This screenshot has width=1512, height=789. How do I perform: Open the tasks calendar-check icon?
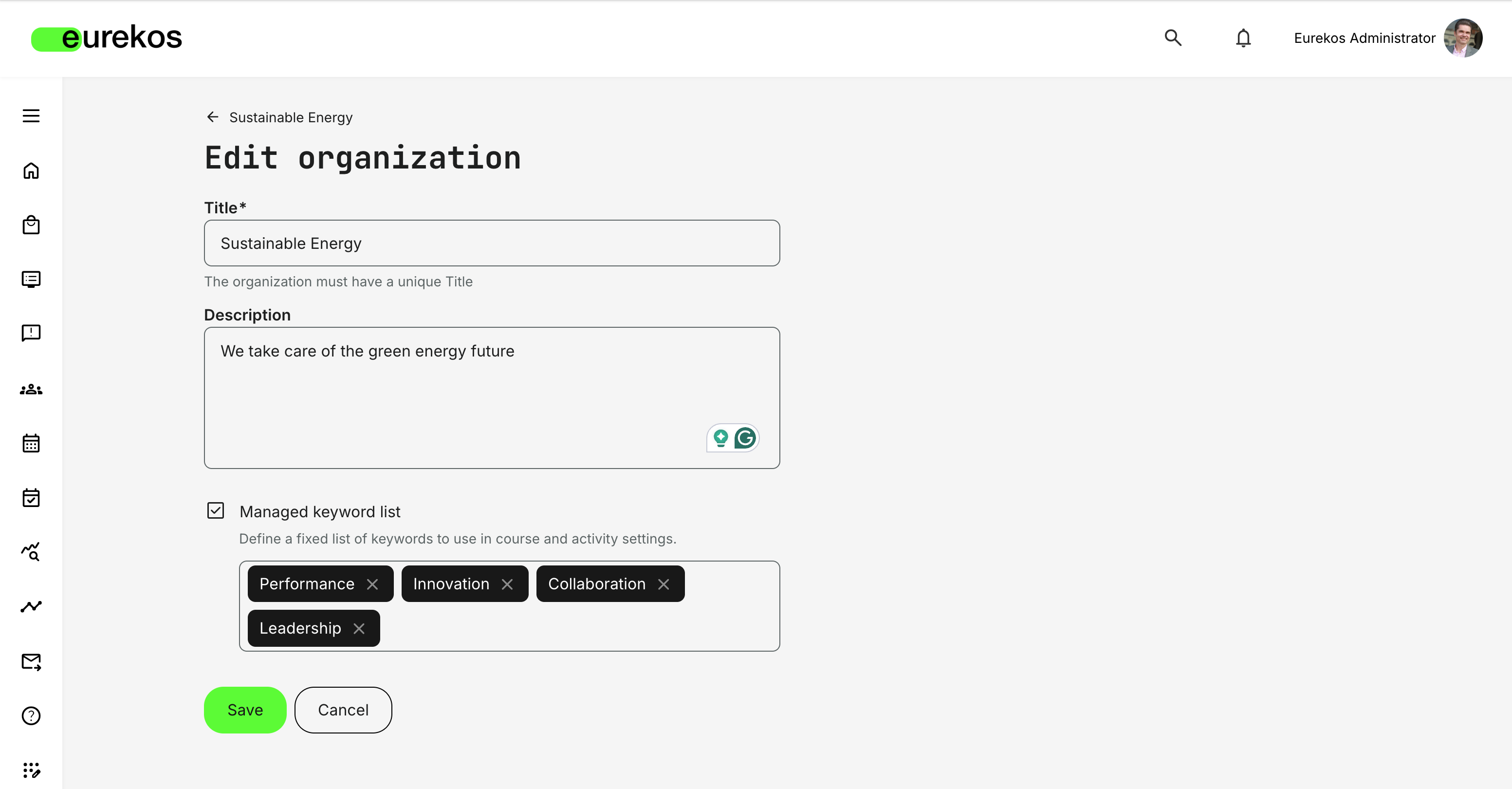click(31, 497)
